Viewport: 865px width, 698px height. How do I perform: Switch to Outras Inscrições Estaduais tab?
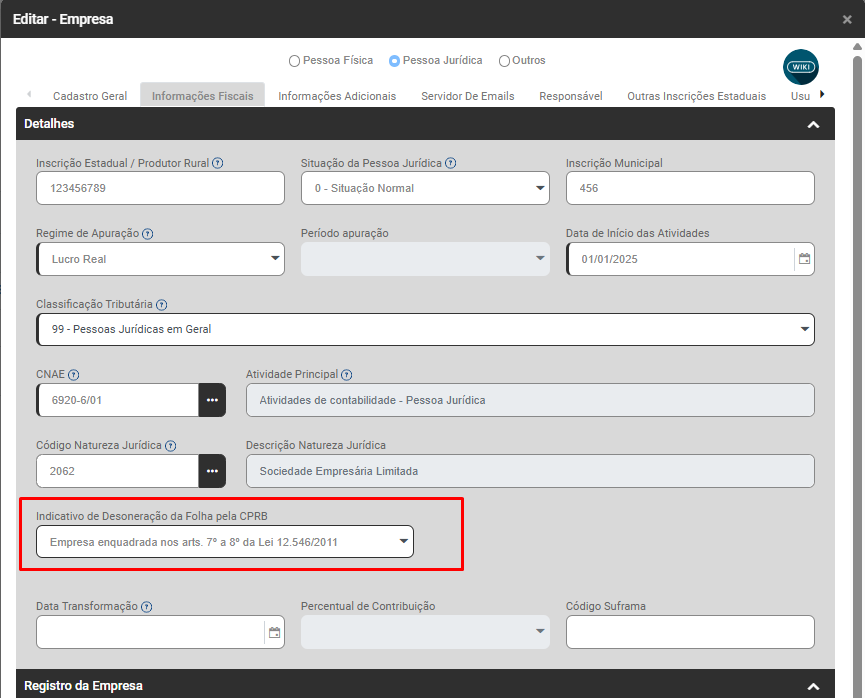point(697,96)
